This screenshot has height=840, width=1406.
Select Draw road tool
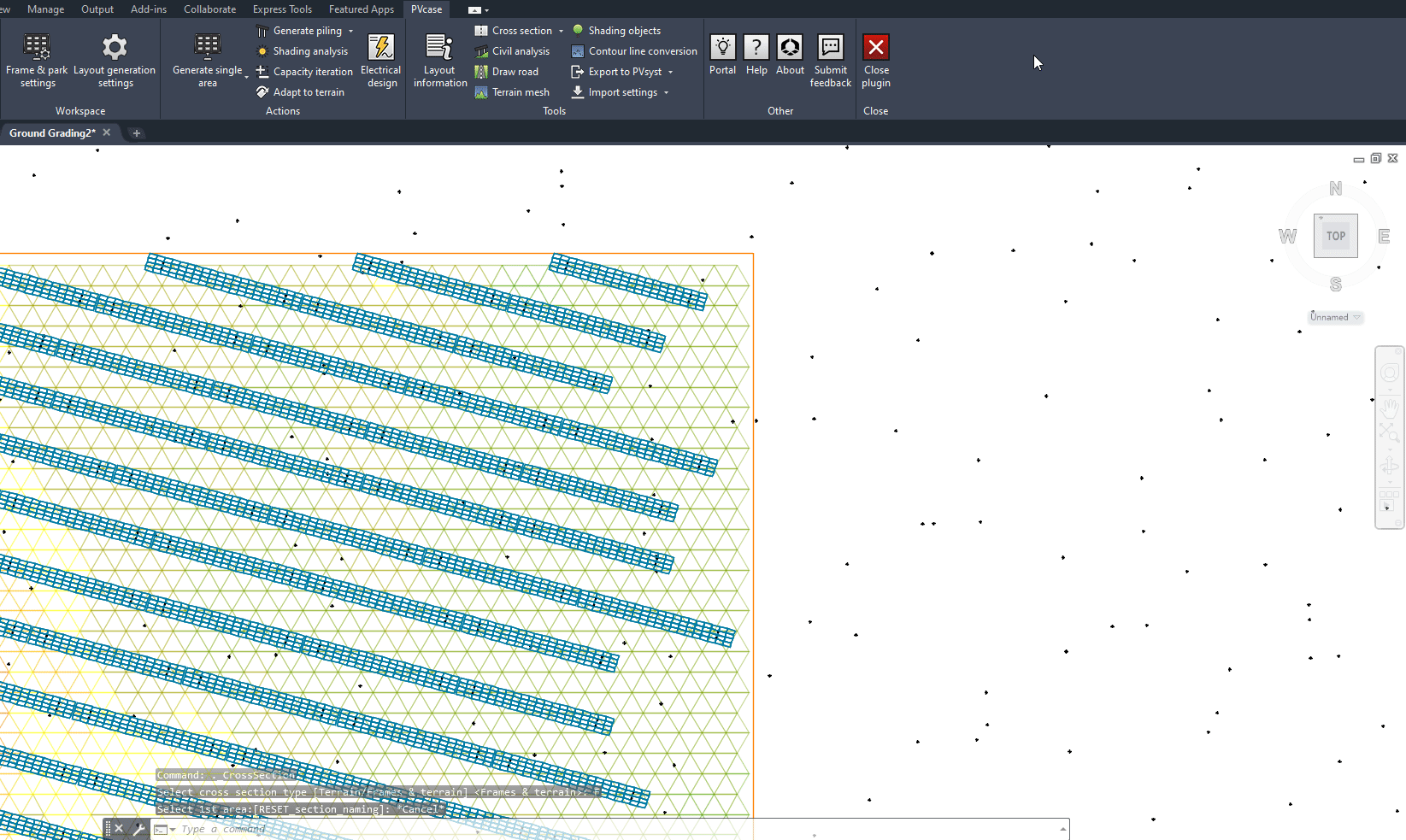click(507, 72)
